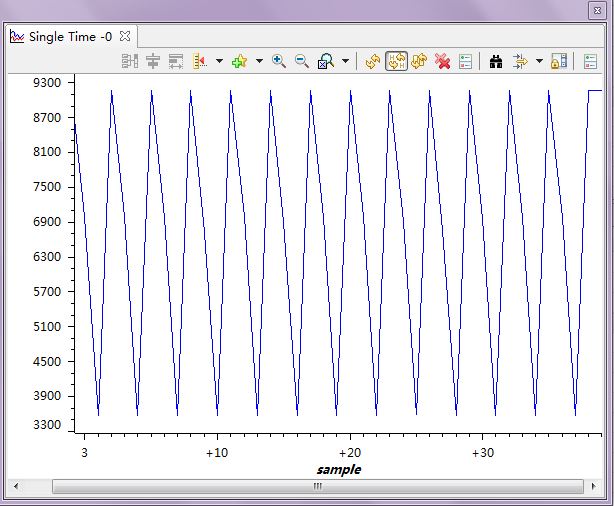Click the padlock pin view icon
The image size is (614, 506).
pyautogui.click(x=559, y=61)
